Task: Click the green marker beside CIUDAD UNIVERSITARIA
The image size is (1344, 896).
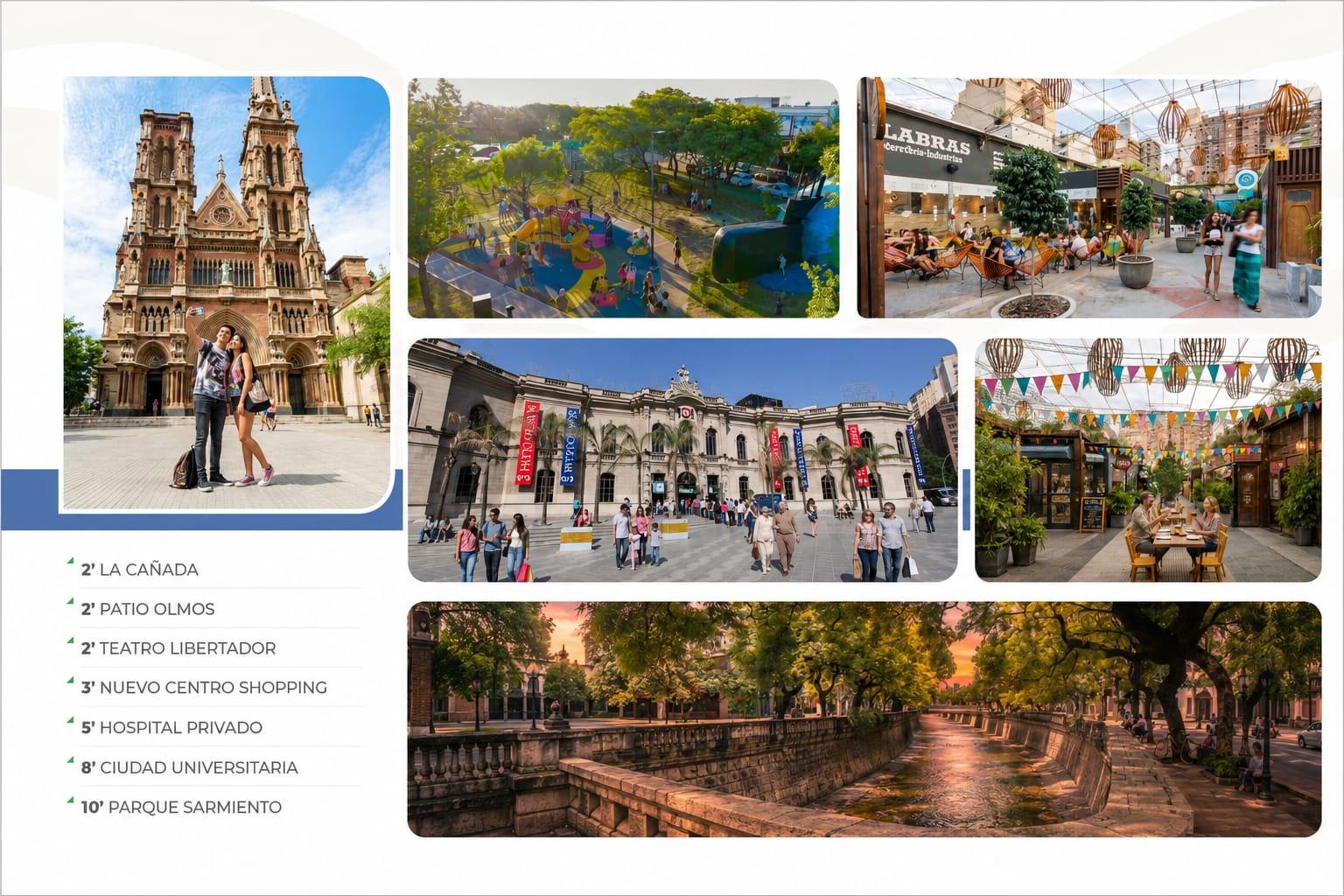Action: point(71,759)
